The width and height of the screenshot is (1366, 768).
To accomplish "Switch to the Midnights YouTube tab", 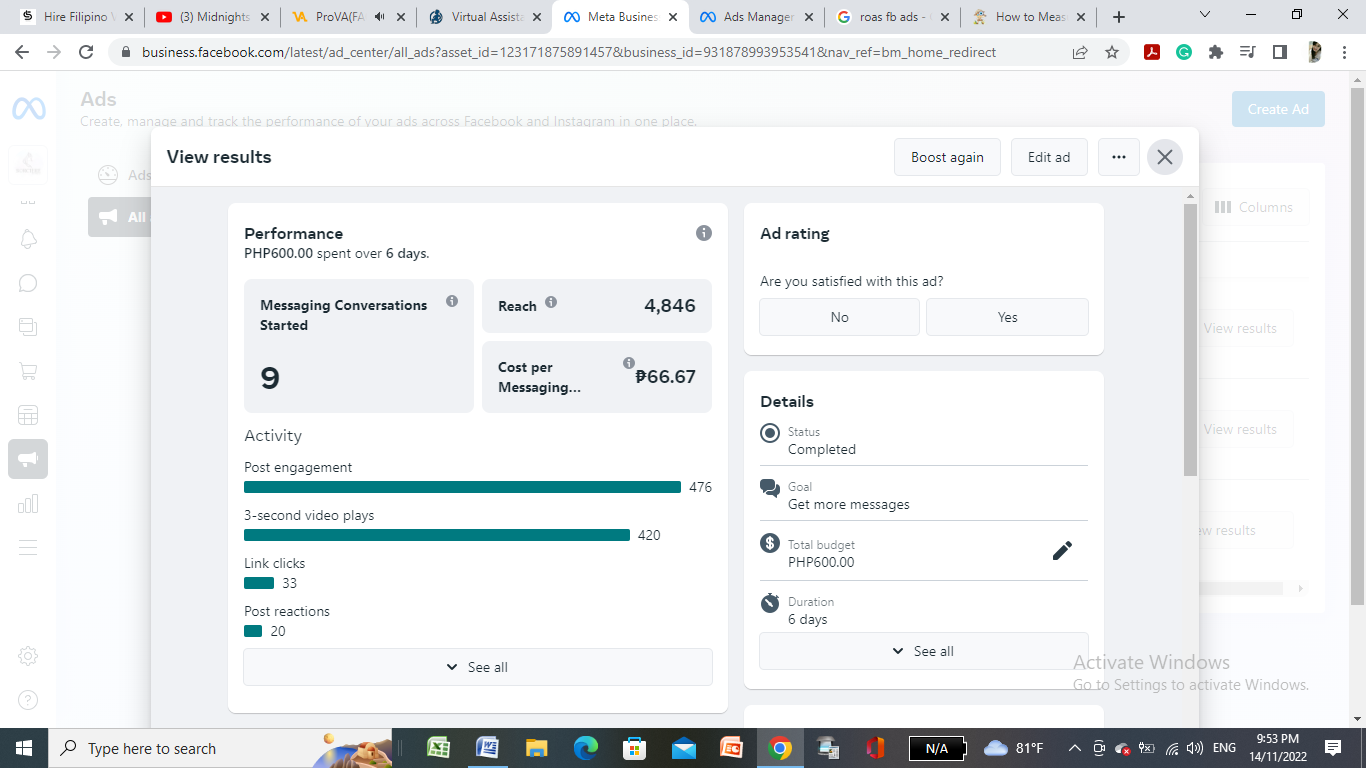I will click(211, 17).
